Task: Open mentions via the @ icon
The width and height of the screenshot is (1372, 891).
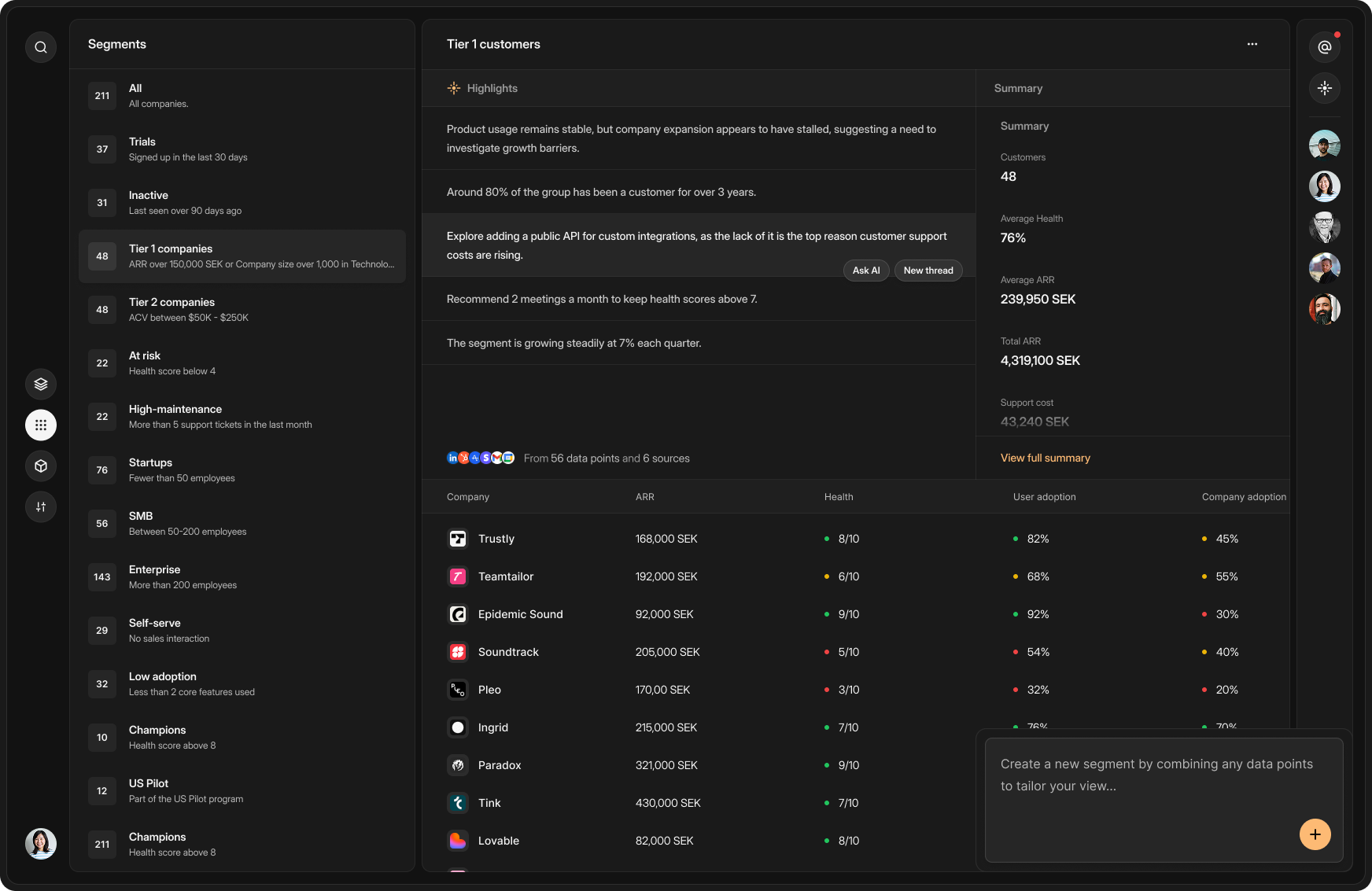Action: (x=1325, y=47)
